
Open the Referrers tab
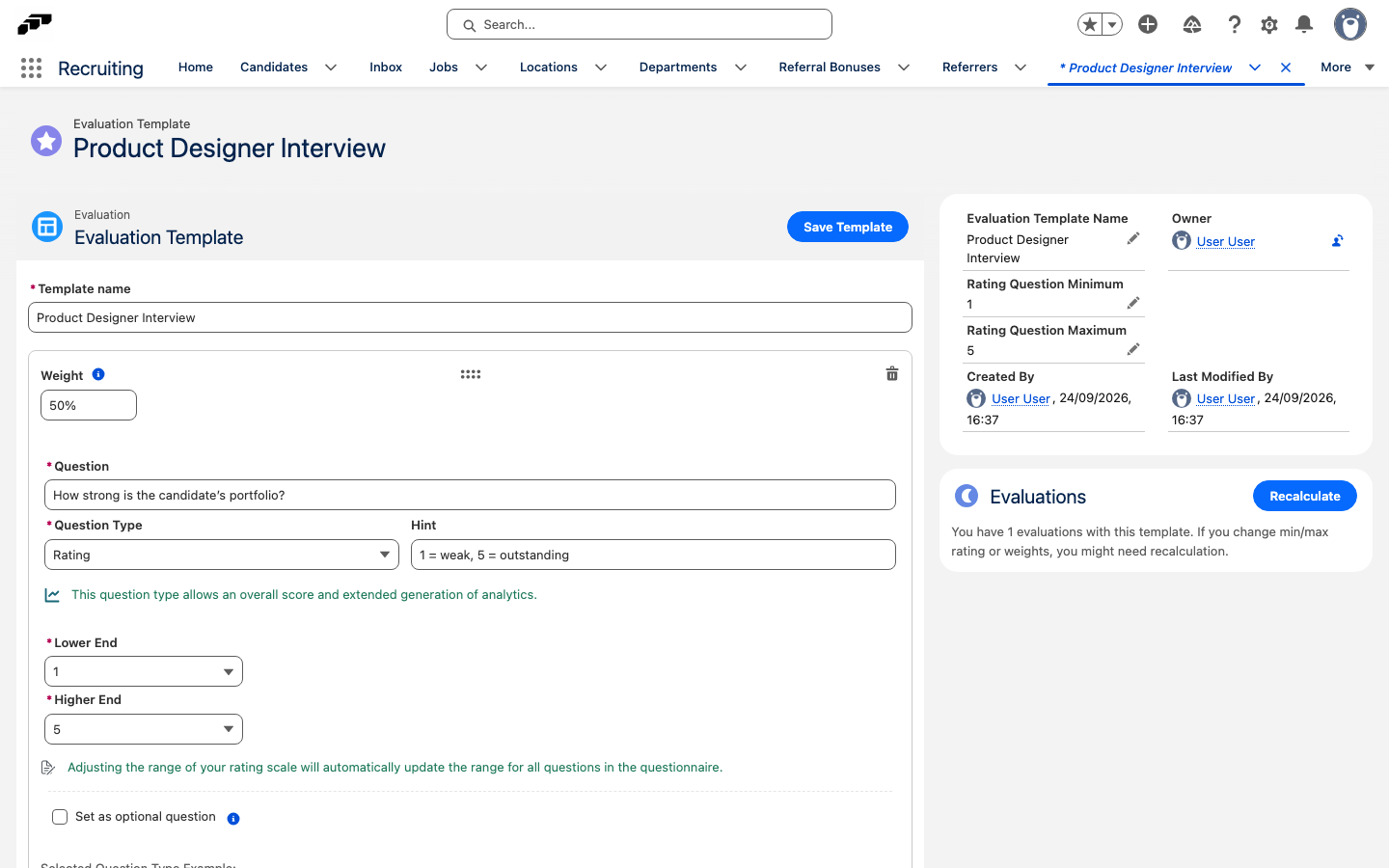pyautogui.click(x=970, y=68)
